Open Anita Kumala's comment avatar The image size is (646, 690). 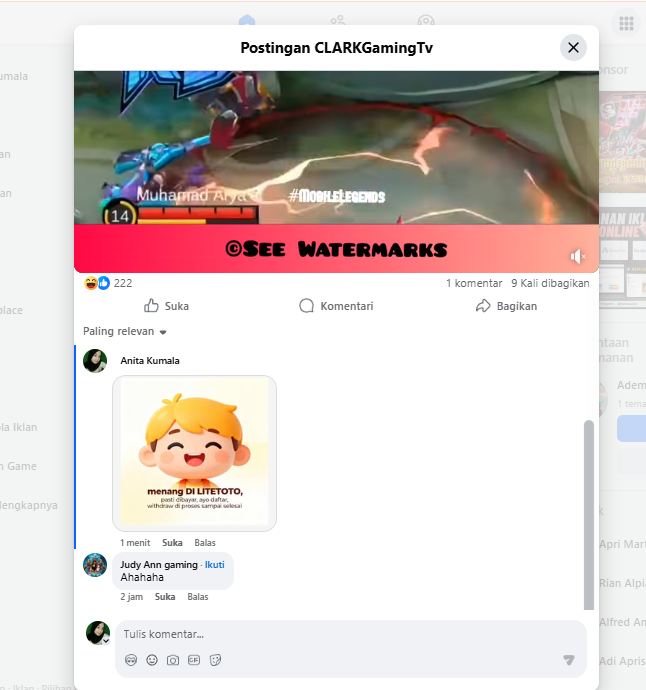(x=95, y=361)
